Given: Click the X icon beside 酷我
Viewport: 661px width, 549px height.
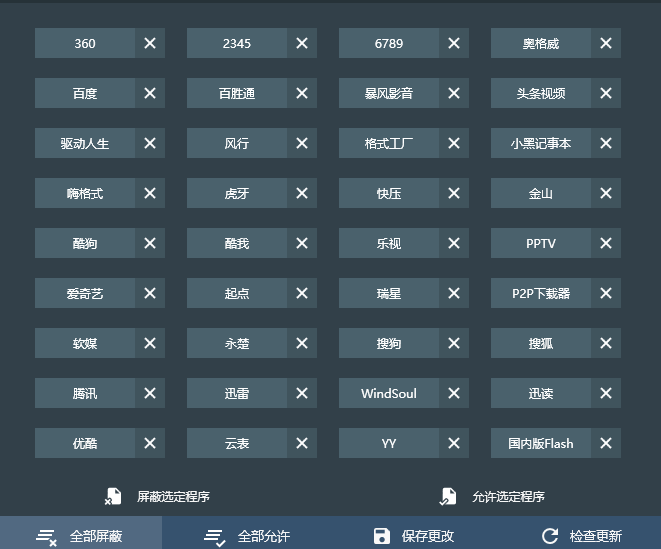Looking at the screenshot, I should point(302,243).
